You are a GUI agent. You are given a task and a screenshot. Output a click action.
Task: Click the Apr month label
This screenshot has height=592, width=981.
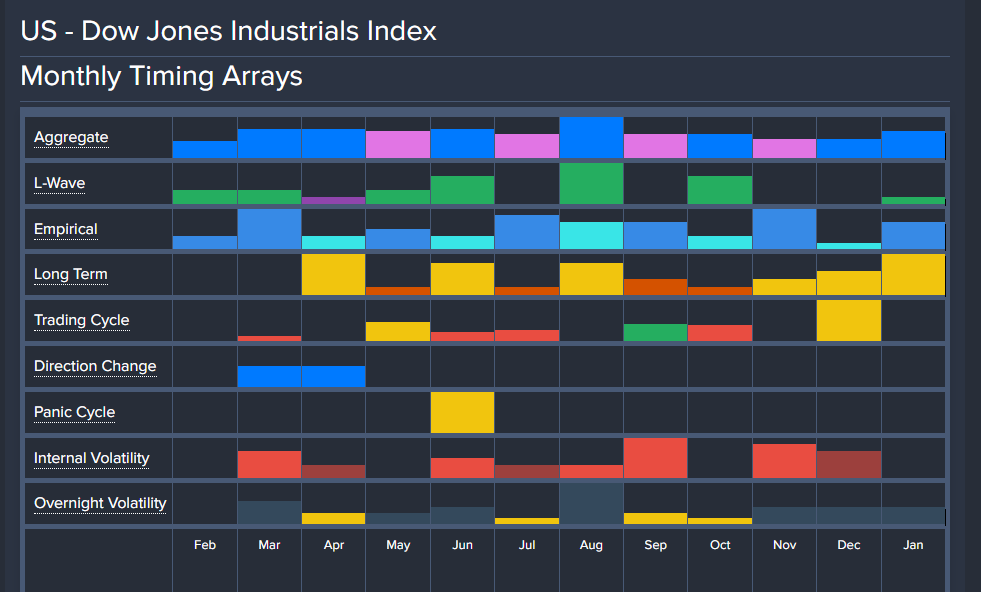tap(334, 545)
